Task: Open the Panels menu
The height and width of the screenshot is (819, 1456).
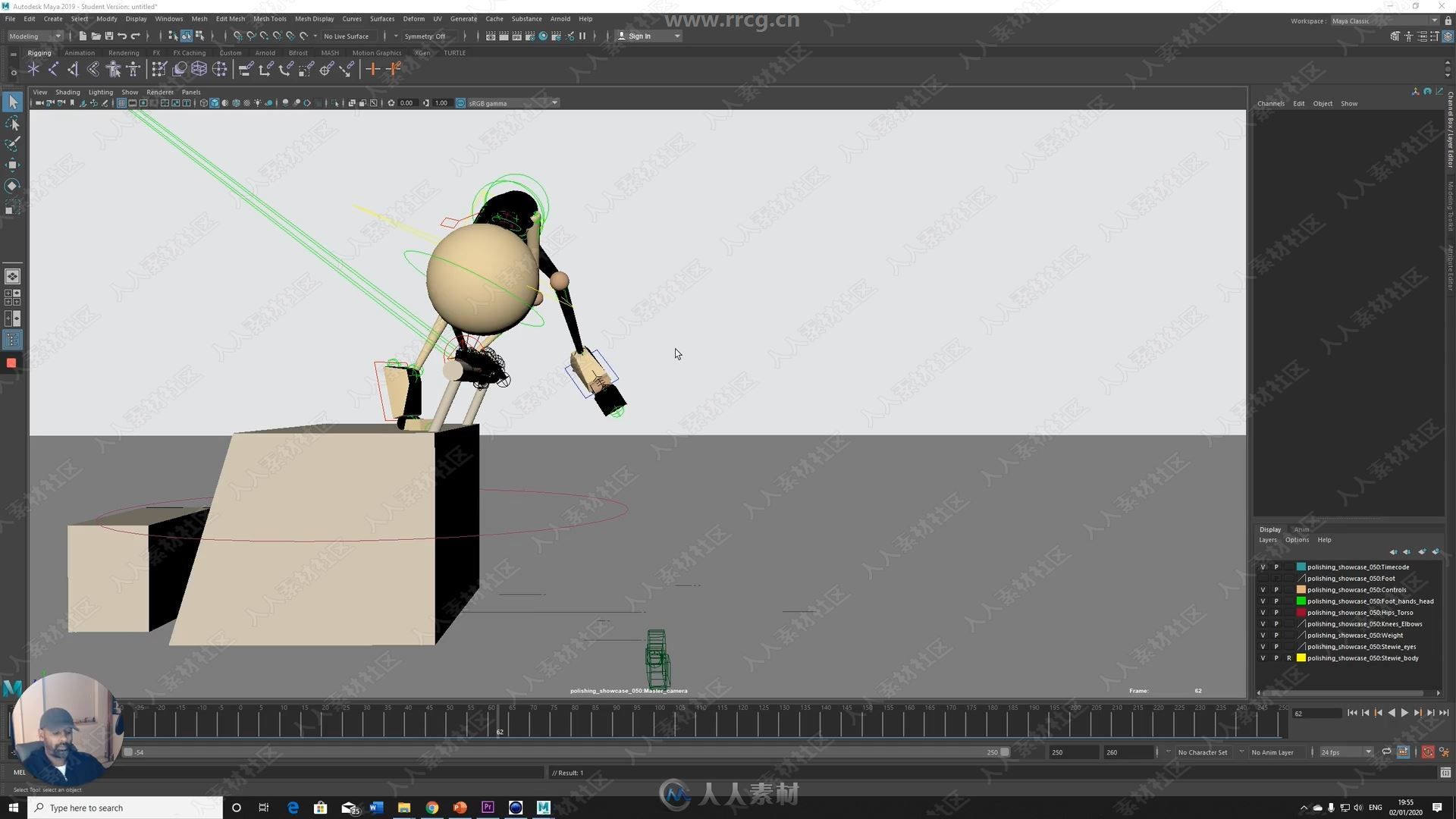Action: click(x=190, y=91)
